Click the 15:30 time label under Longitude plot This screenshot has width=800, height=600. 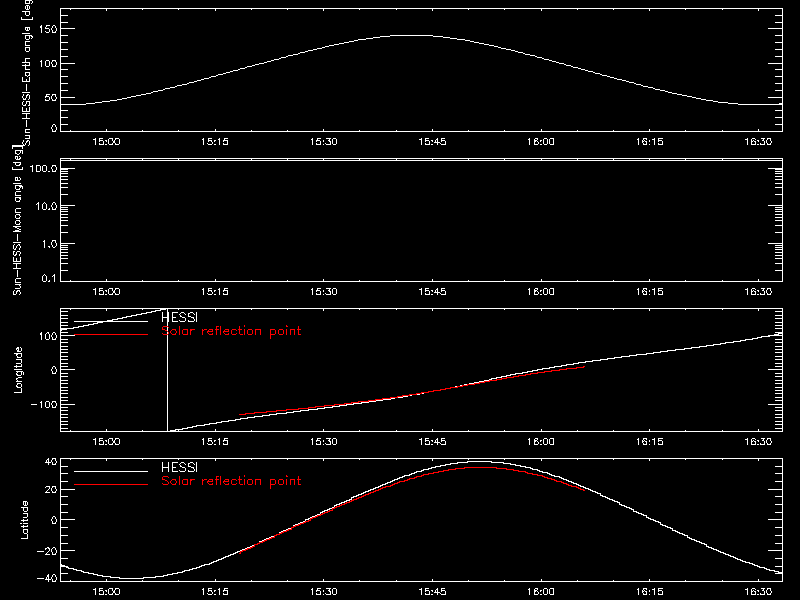pyautogui.click(x=323, y=441)
